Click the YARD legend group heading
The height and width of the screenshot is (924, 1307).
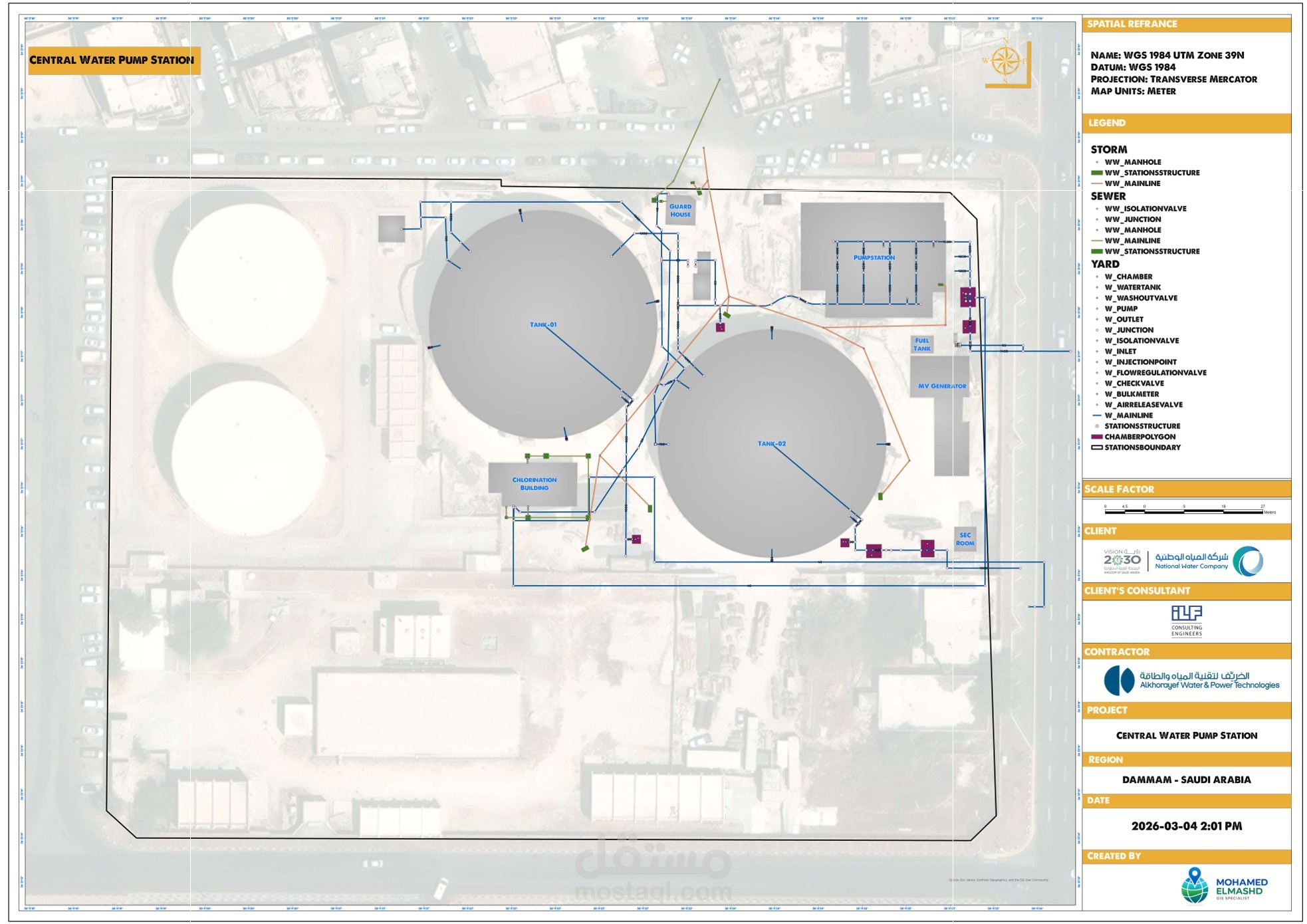[x=1105, y=264]
